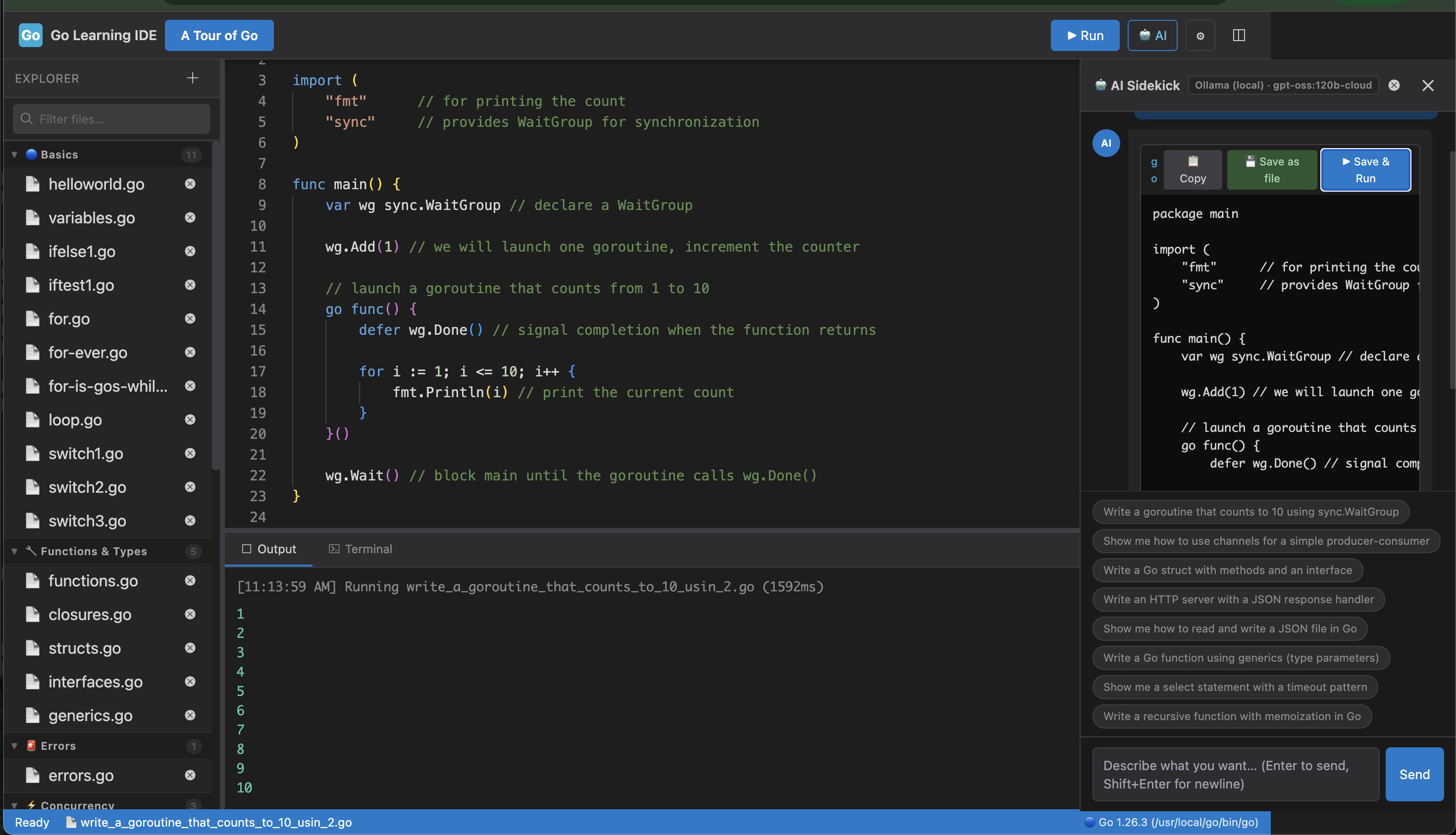Delete closures.go using its x icon

190,614
